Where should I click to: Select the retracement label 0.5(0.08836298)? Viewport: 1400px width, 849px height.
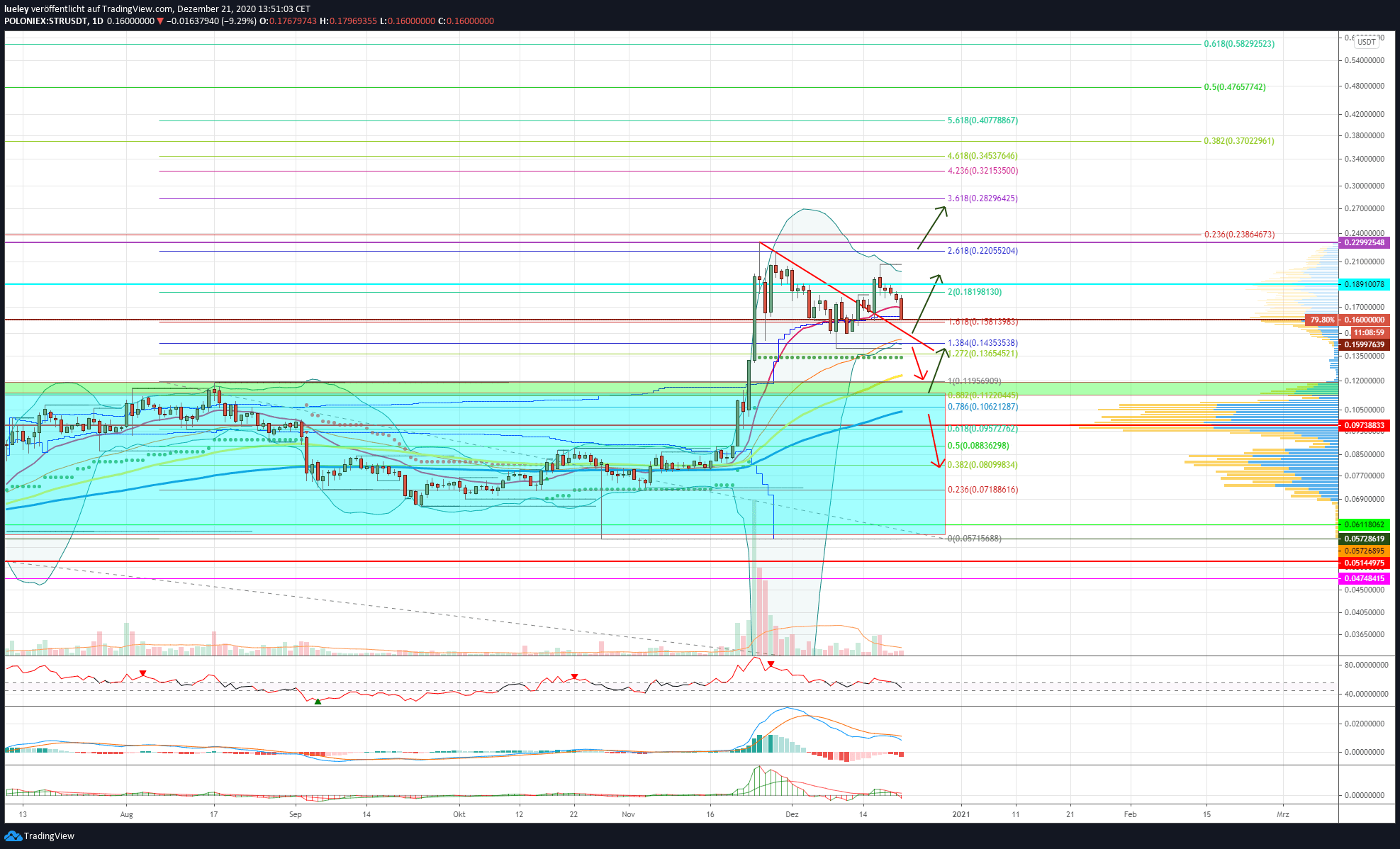978,446
